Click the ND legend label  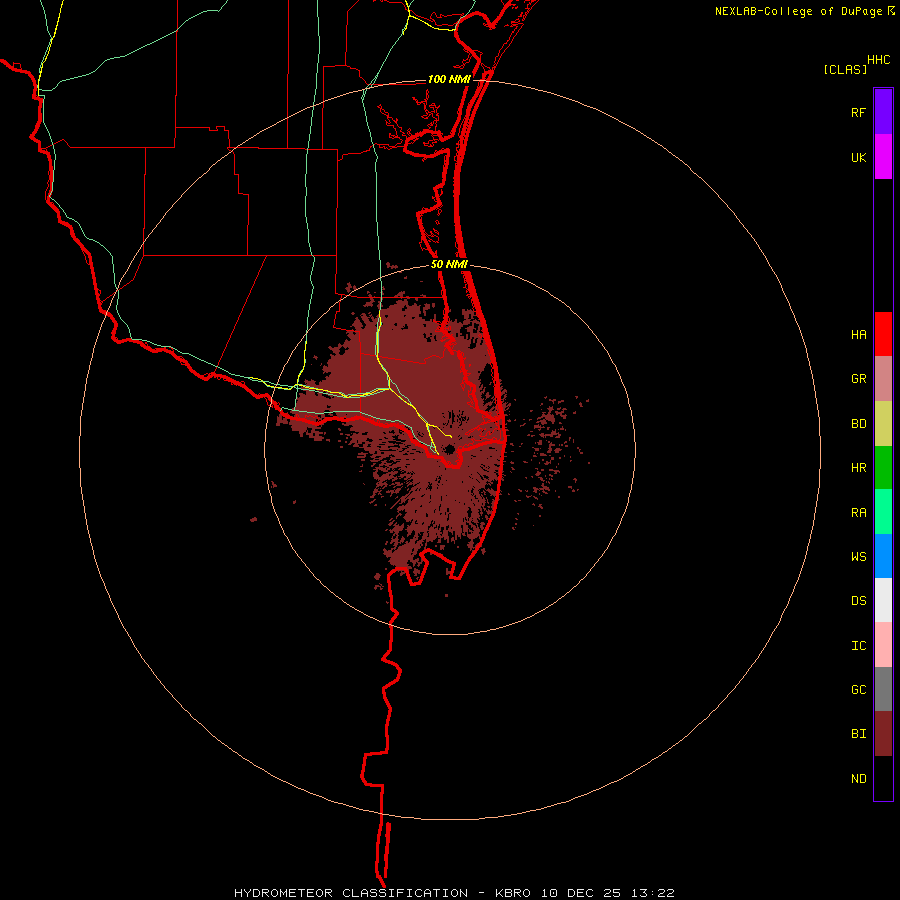[x=858, y=779]
